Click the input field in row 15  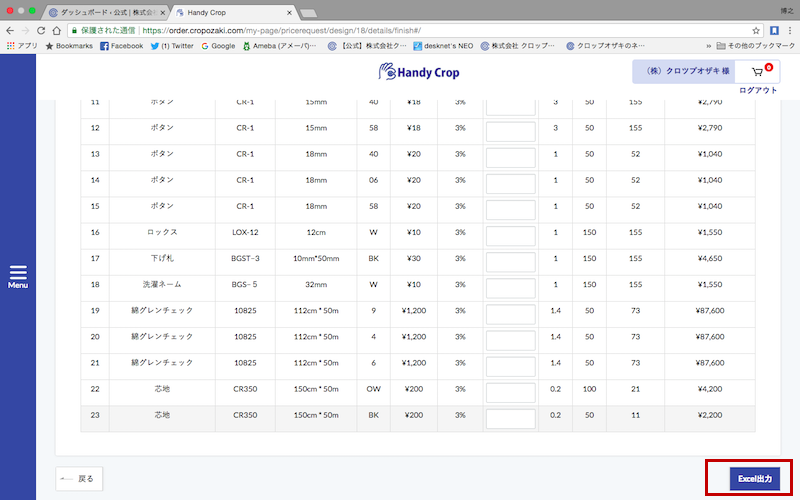[511, 209]
